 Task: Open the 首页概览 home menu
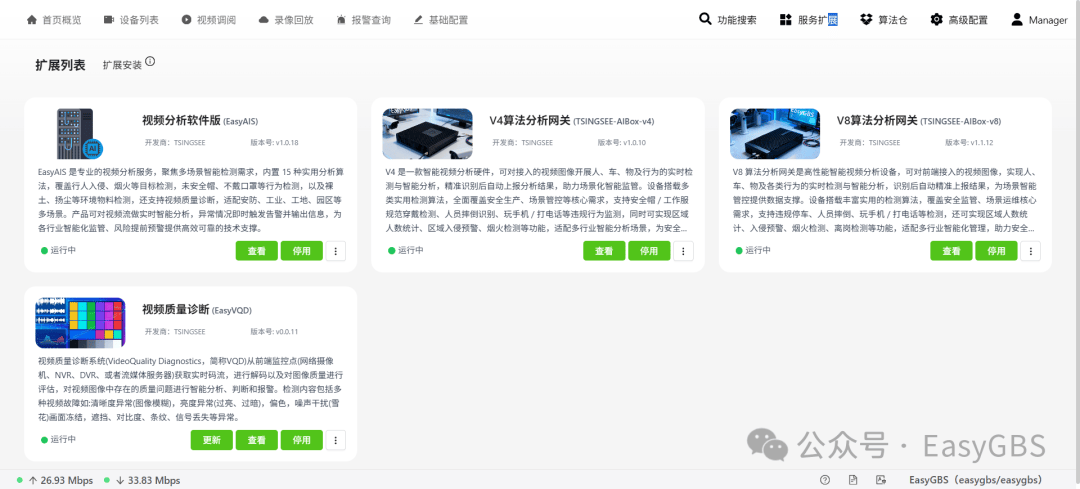(x=54, y=20)
